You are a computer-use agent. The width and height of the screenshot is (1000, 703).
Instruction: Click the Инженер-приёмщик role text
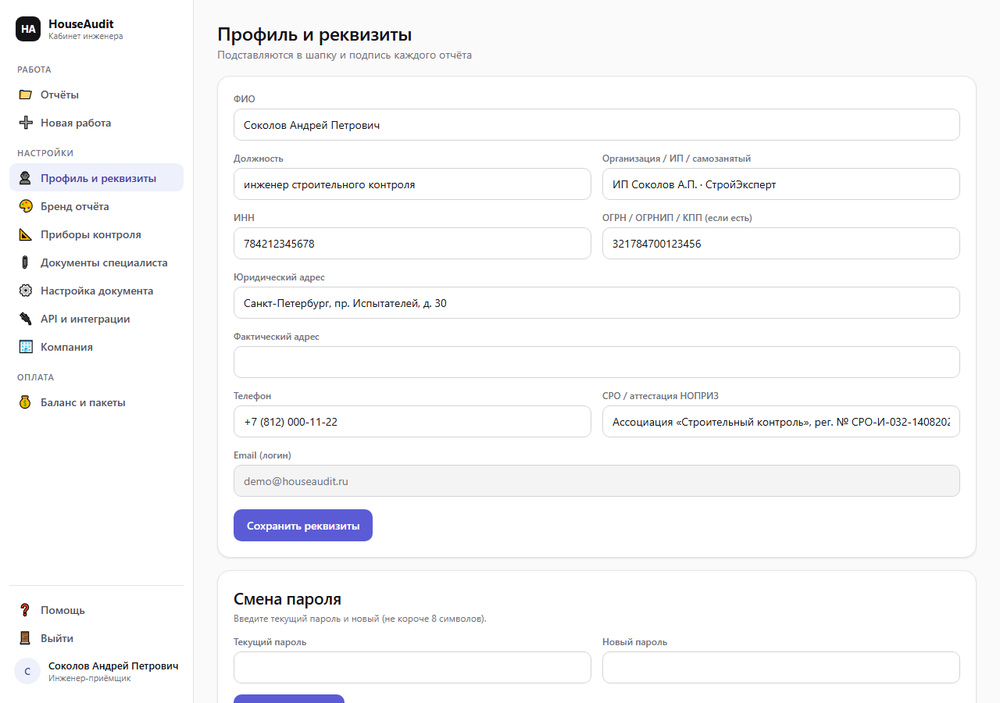point(89,678)
